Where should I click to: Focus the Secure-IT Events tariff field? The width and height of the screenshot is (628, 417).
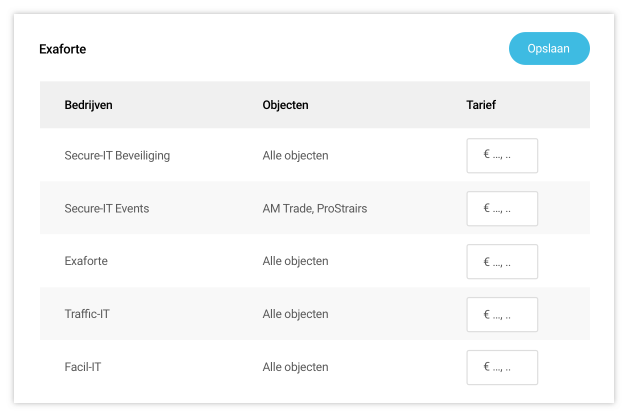502,209
